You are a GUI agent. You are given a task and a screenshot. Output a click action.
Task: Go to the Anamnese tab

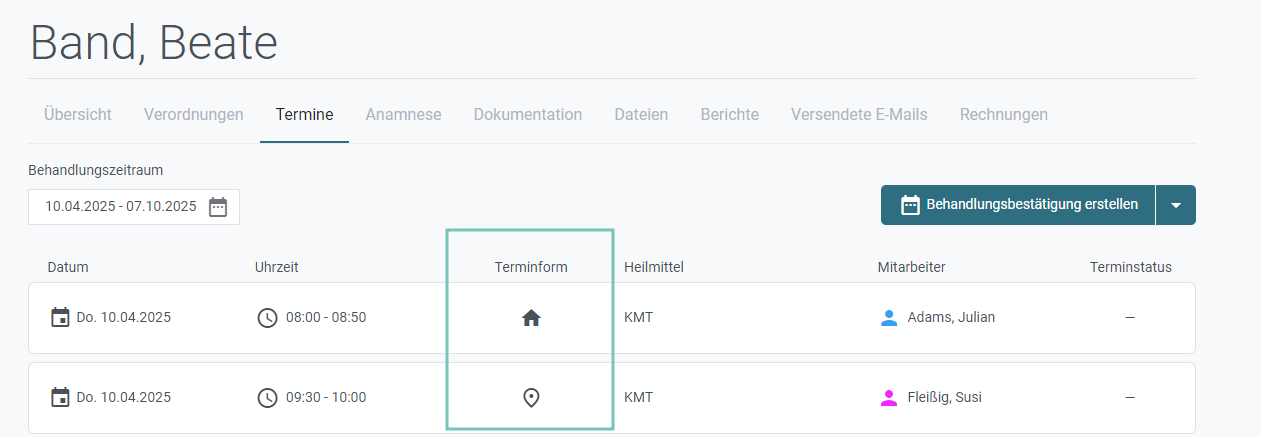pos(404,114)
